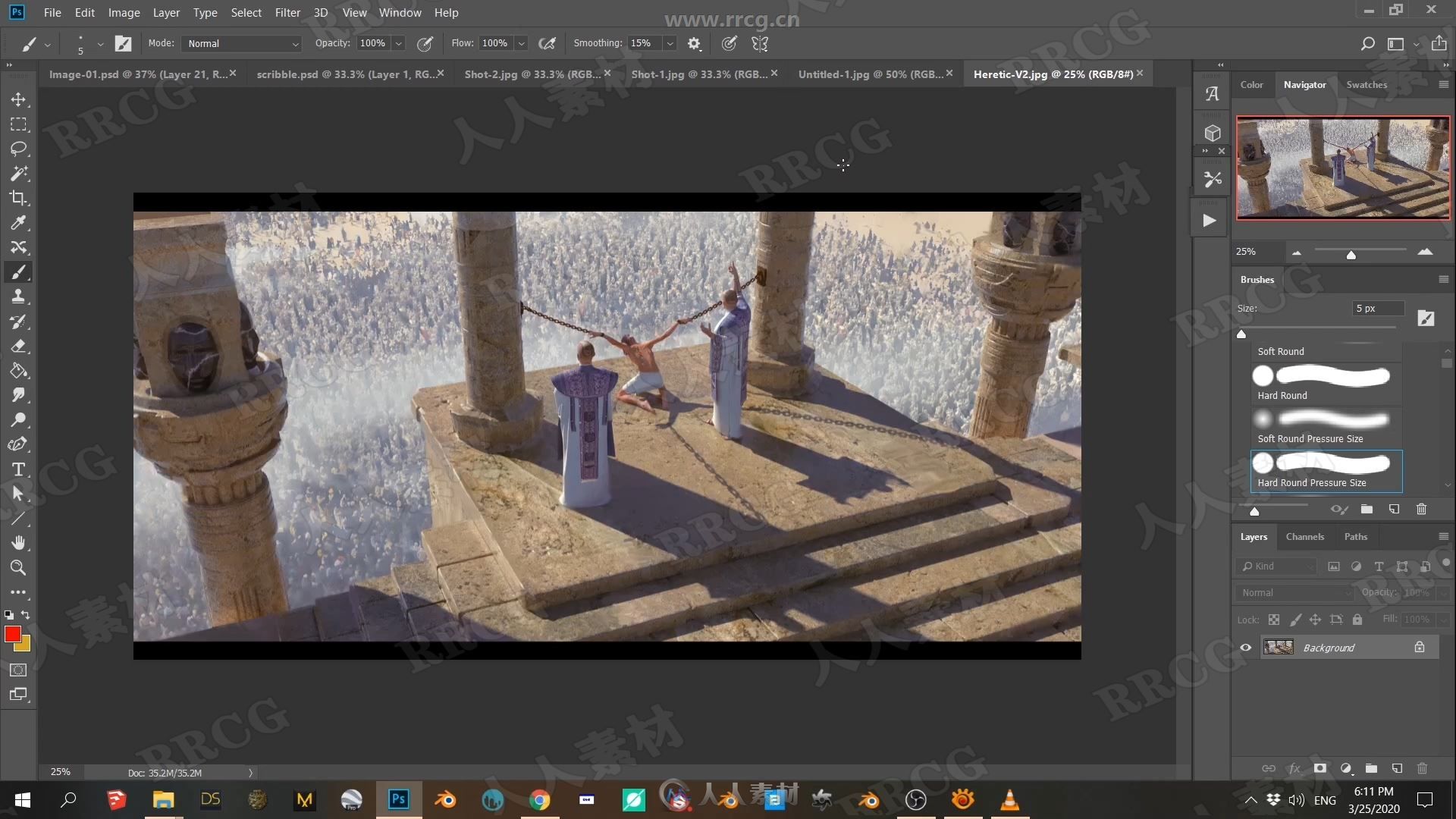Click the brush Size slider handle
Viewport: 1456px width, 819px height.
(1241, 334)
